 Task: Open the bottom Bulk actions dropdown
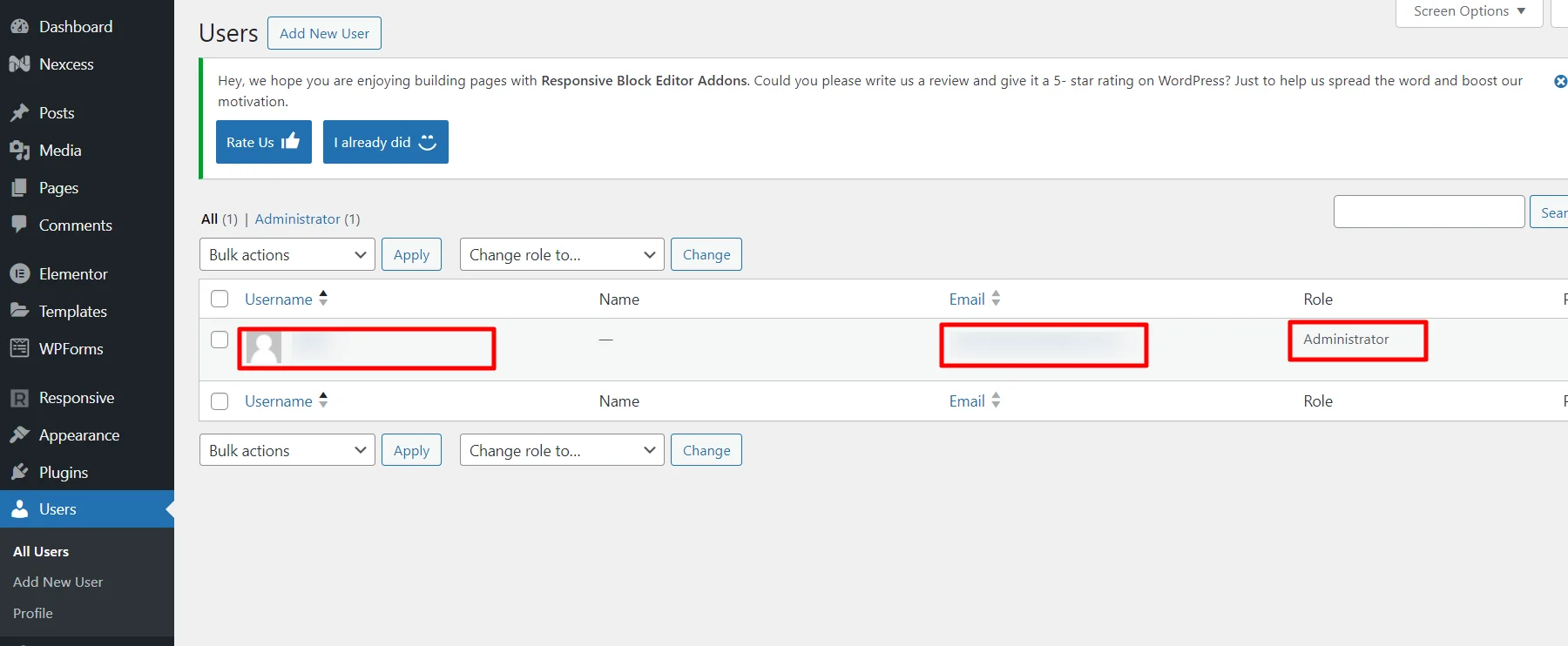point(287,450)
